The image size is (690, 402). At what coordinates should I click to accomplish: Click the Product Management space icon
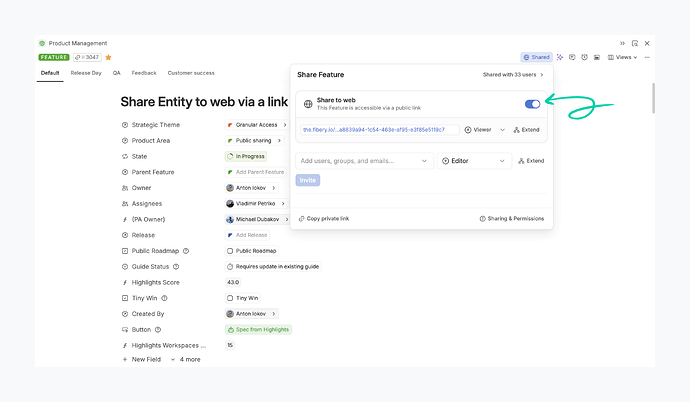click(42, 43)
